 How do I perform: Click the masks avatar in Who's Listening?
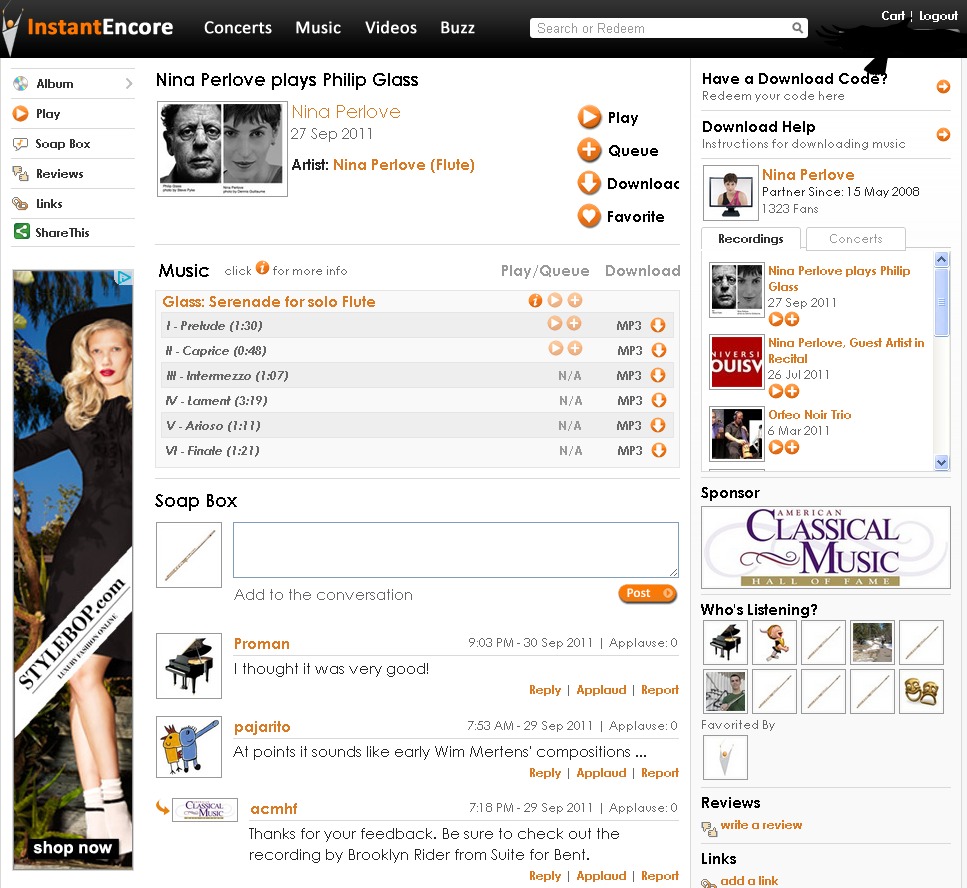[921, 691]
